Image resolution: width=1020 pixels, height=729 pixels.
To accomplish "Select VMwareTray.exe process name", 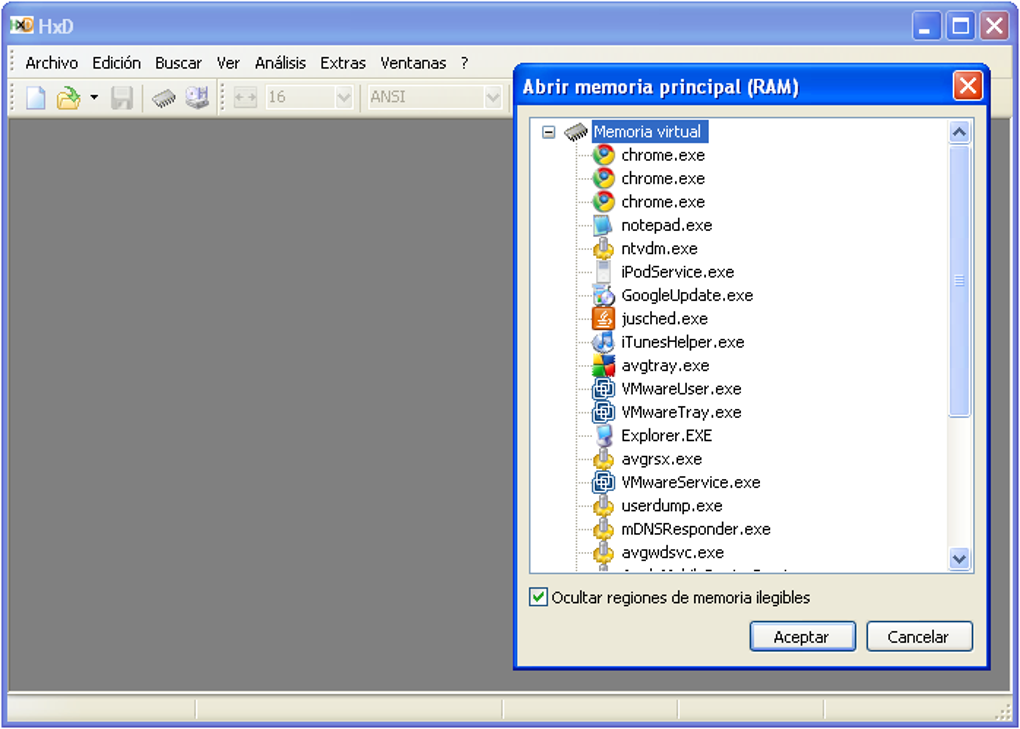I will click(681, 413).
